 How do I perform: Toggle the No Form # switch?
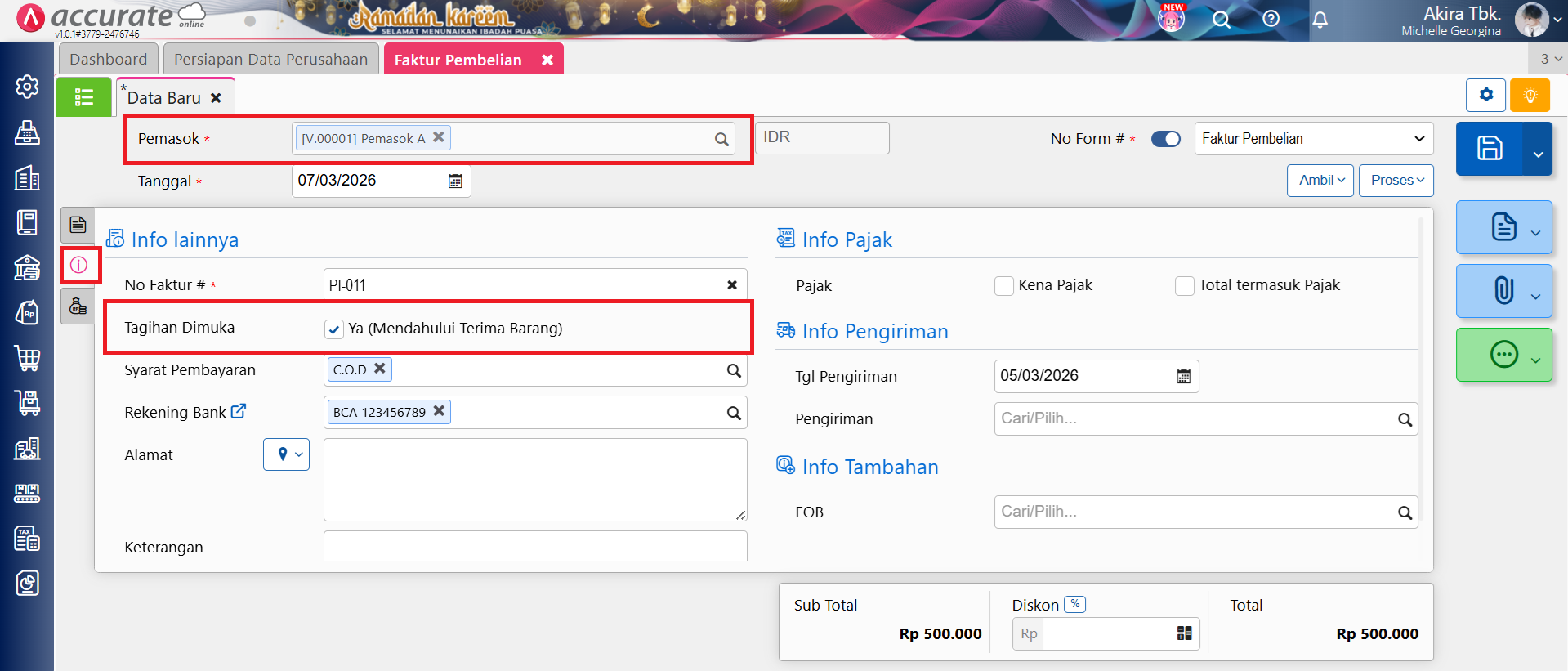pyautogui.click(x=1165, y=139)
